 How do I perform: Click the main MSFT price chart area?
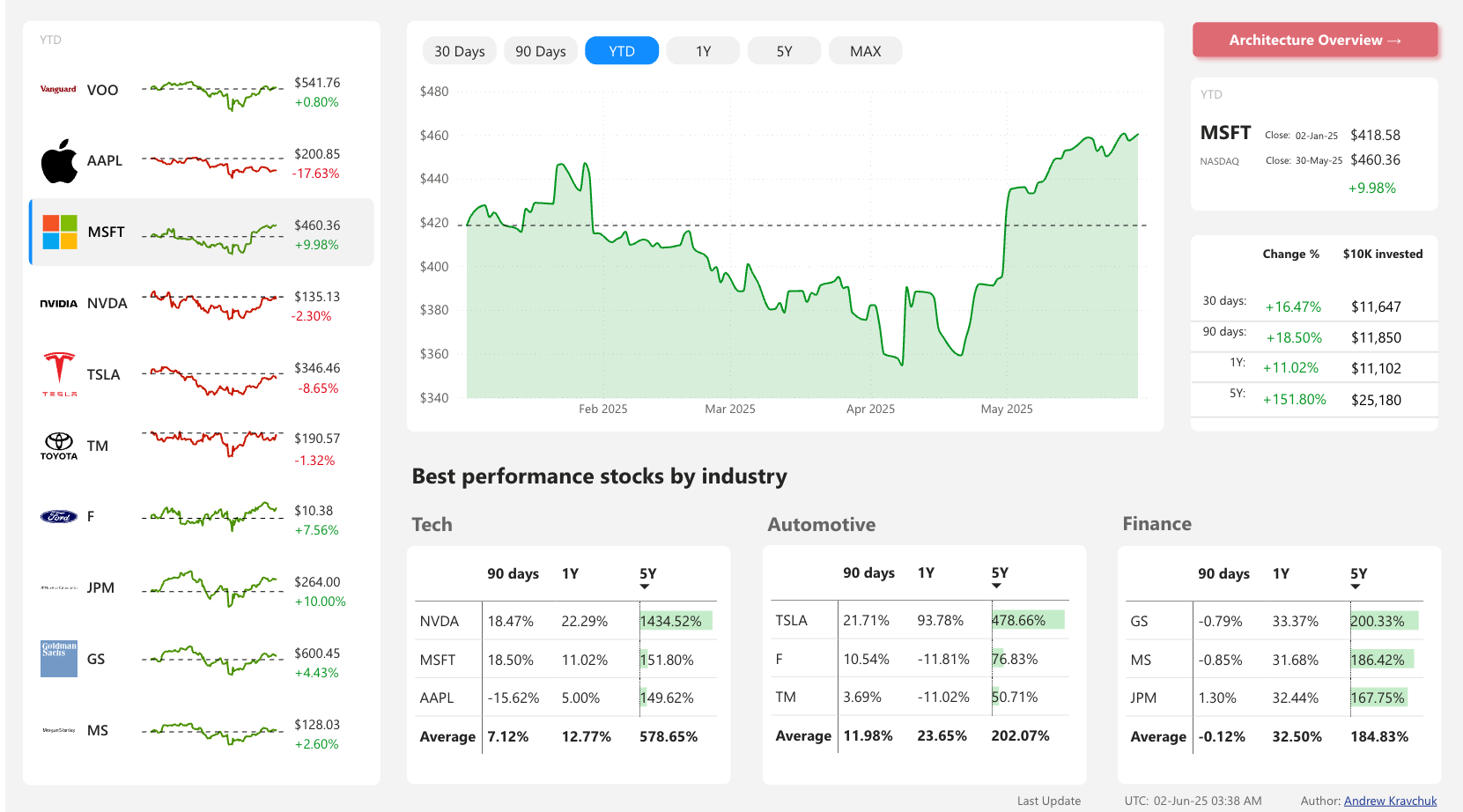click(802, 245)
